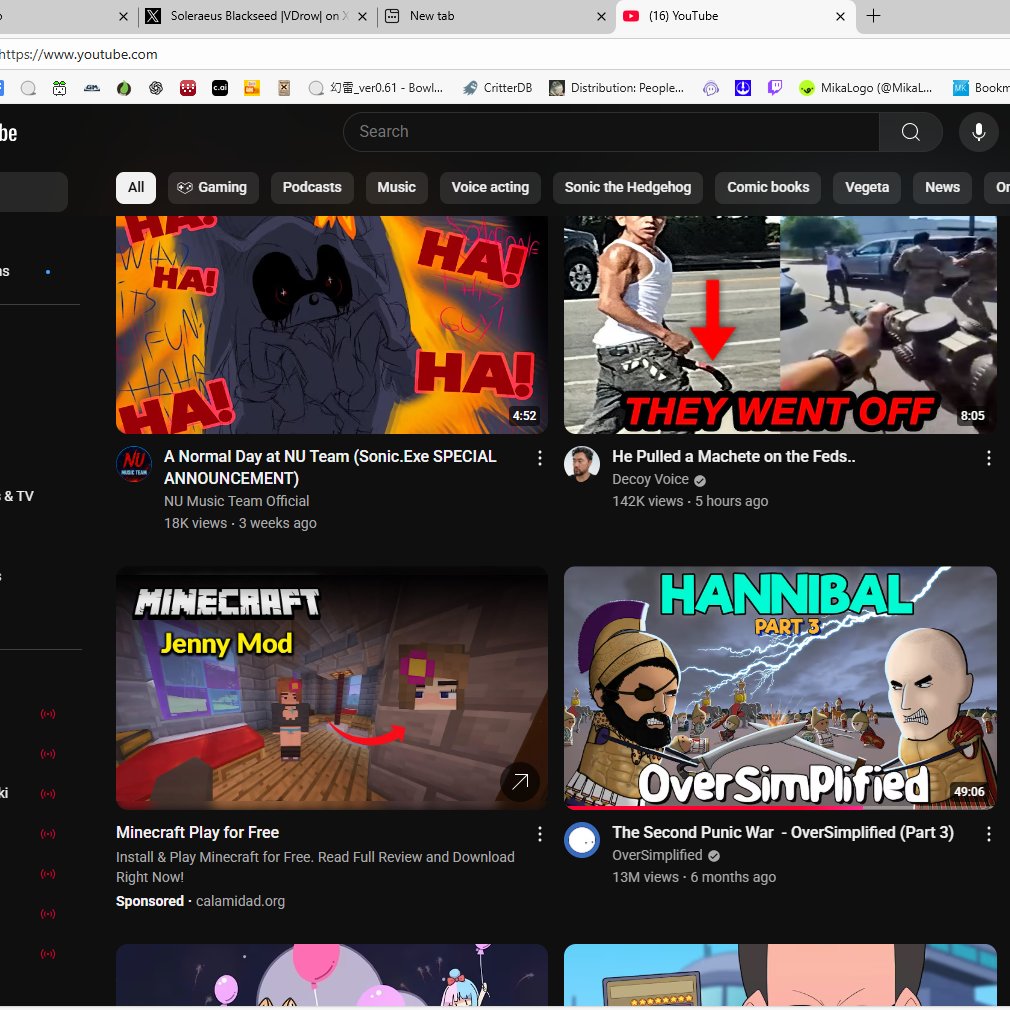The width and height of the screenshot is (1010, 1010).
Task: Open the c.ai bookmark icon
Action: pos(220,88)
